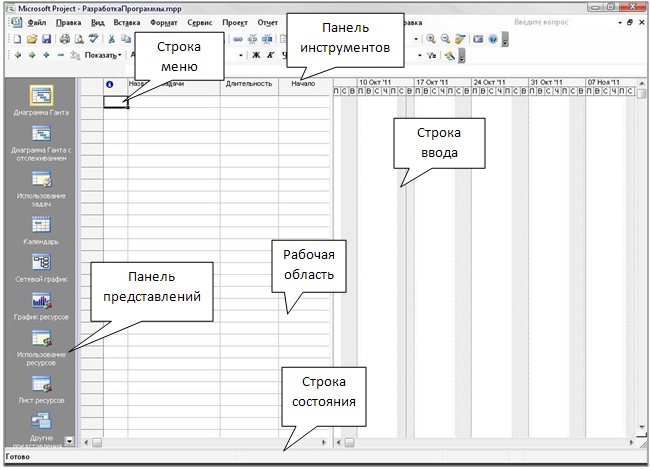This screenshot has height=470, width=650.
Task: Open the Проект menu
Action: (x=235, y=22)
